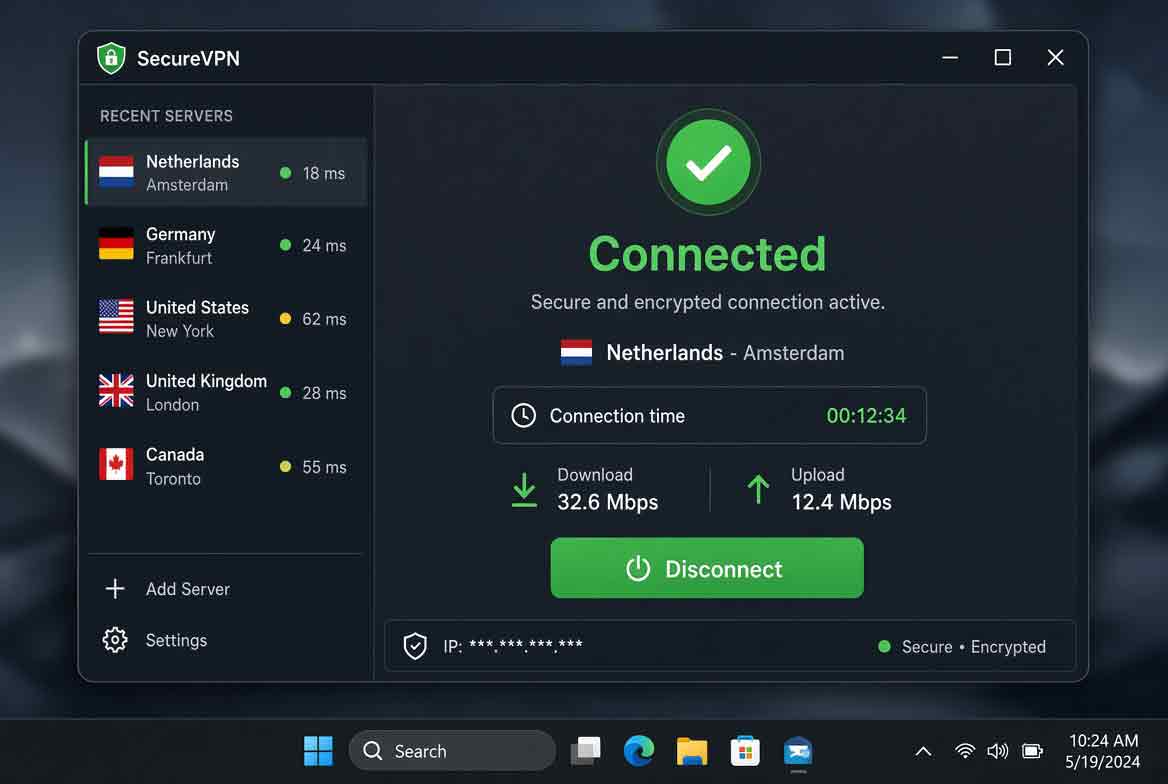Open Add Server
The image size is (1168, 784).
(168, 589)
